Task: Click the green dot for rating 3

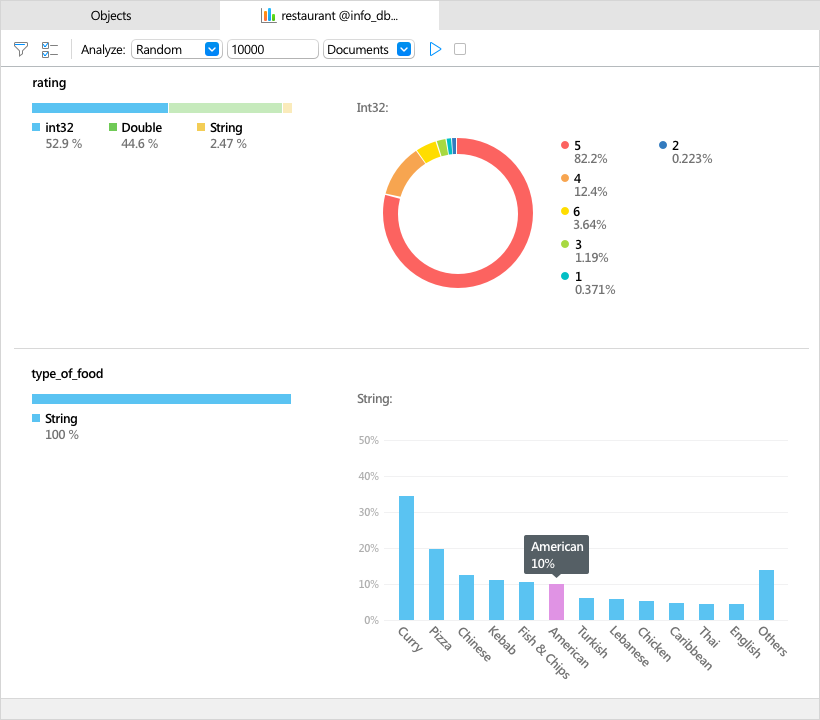Action: point(565,244)
